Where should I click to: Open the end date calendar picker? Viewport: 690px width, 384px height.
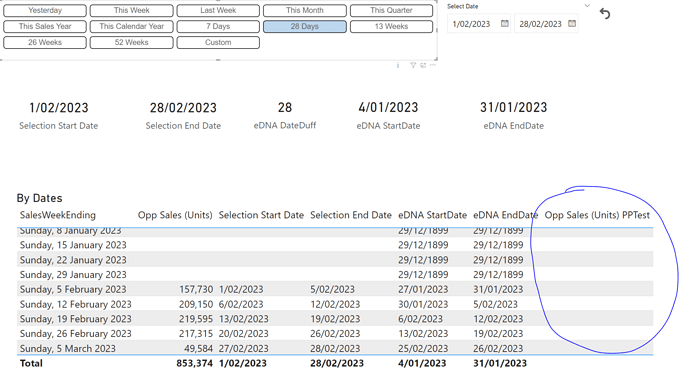click(572, 23)
